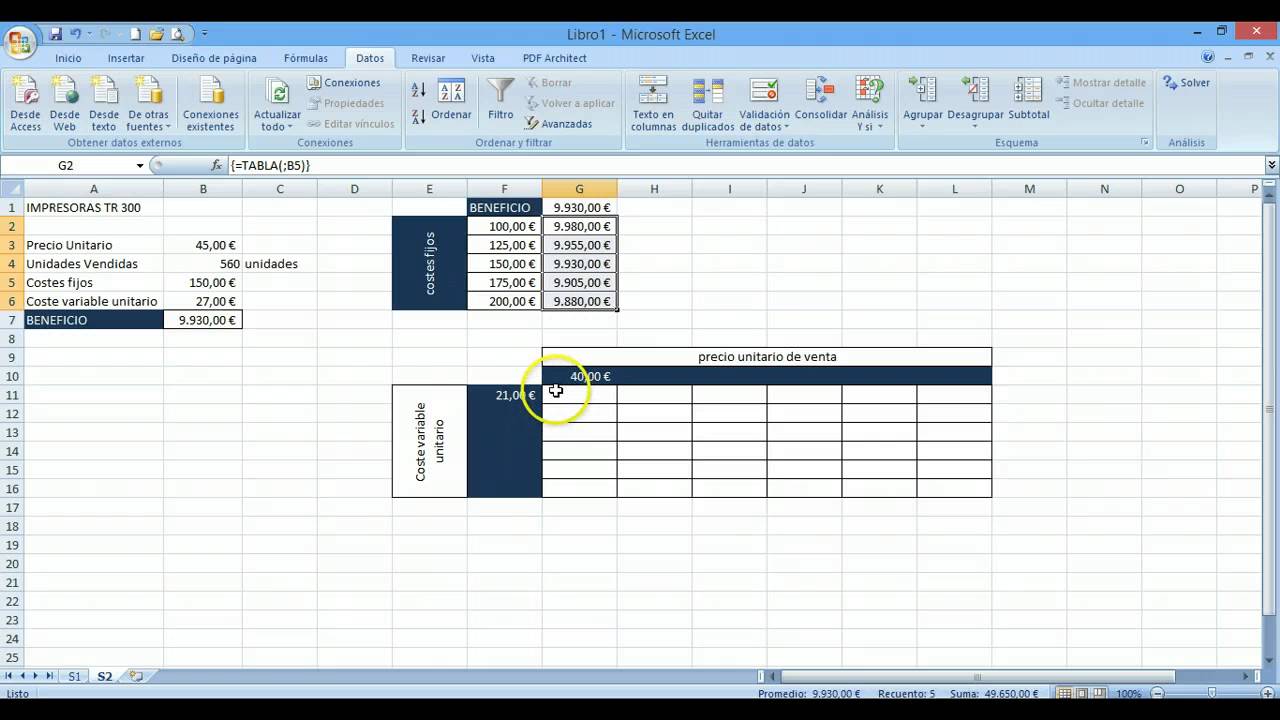Create new workbook from quick access toolbar
The height and width of the screenshot is (720, 1280).
(x=136, y=34)
